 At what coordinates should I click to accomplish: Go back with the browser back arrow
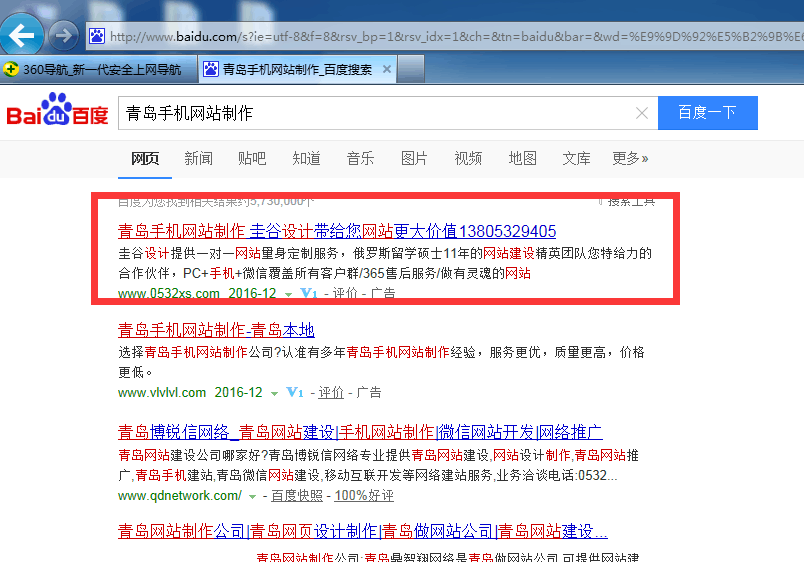[x=22, y=35]
